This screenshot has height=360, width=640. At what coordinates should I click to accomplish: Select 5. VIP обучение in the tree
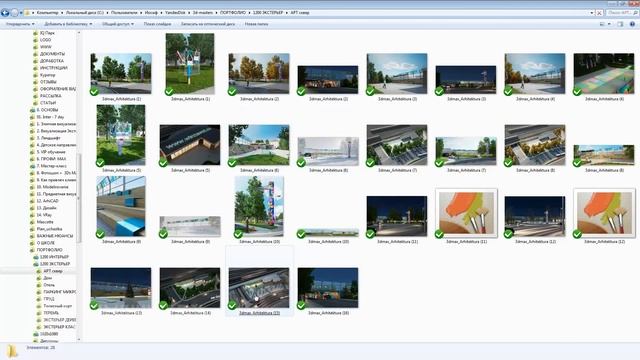click(x=51, y=152)
